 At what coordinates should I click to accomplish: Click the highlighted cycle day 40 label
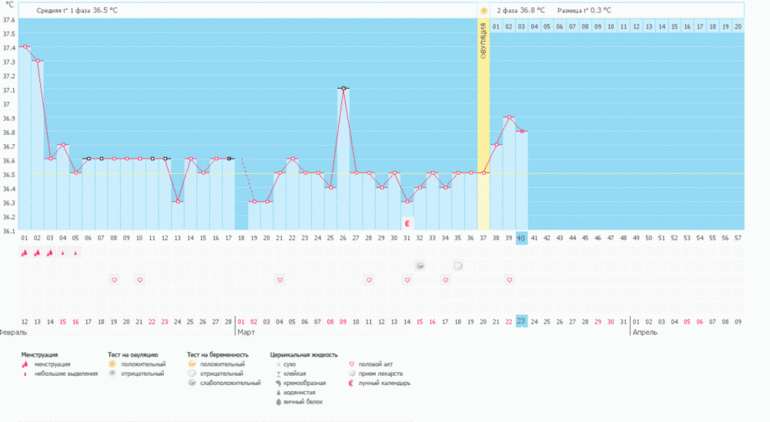point(521,238)
